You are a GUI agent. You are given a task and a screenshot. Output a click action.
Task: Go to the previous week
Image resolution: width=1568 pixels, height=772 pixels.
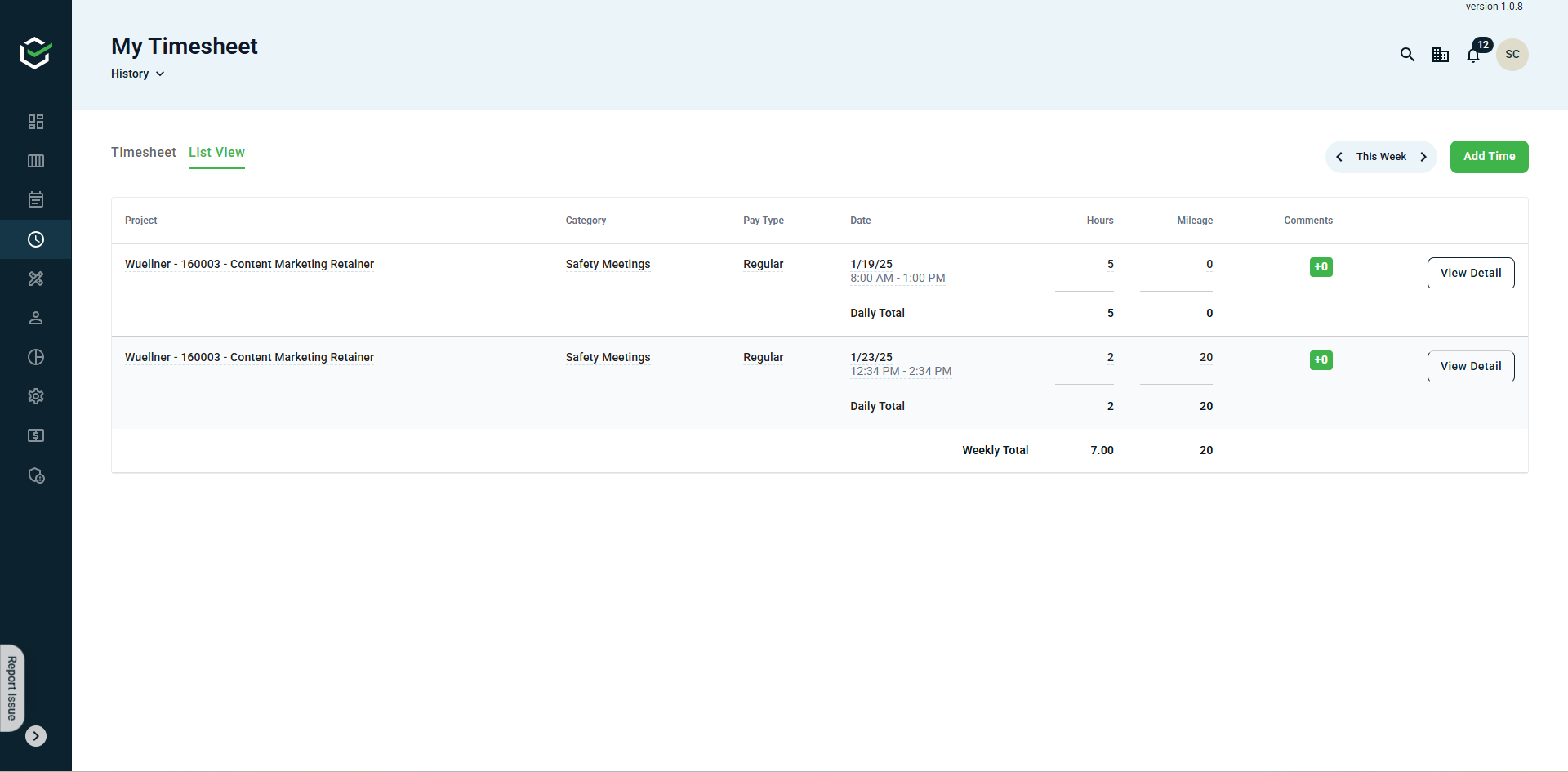pyautogui.click(x=1339, y=157)
